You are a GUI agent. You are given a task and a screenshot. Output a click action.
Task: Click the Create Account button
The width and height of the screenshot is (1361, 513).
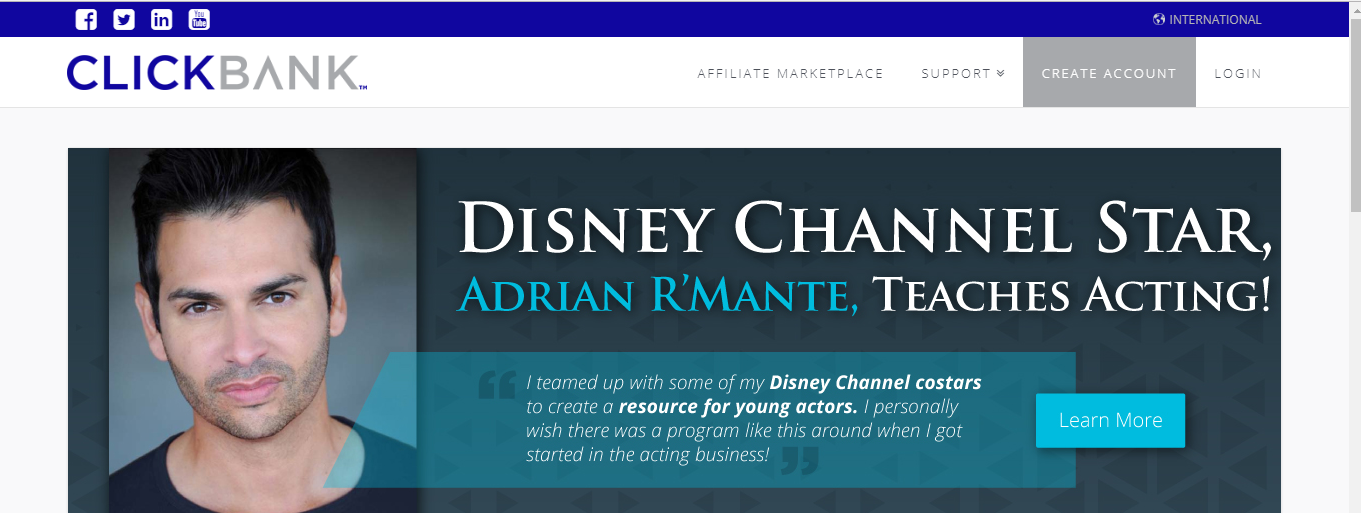[1109, 72]
